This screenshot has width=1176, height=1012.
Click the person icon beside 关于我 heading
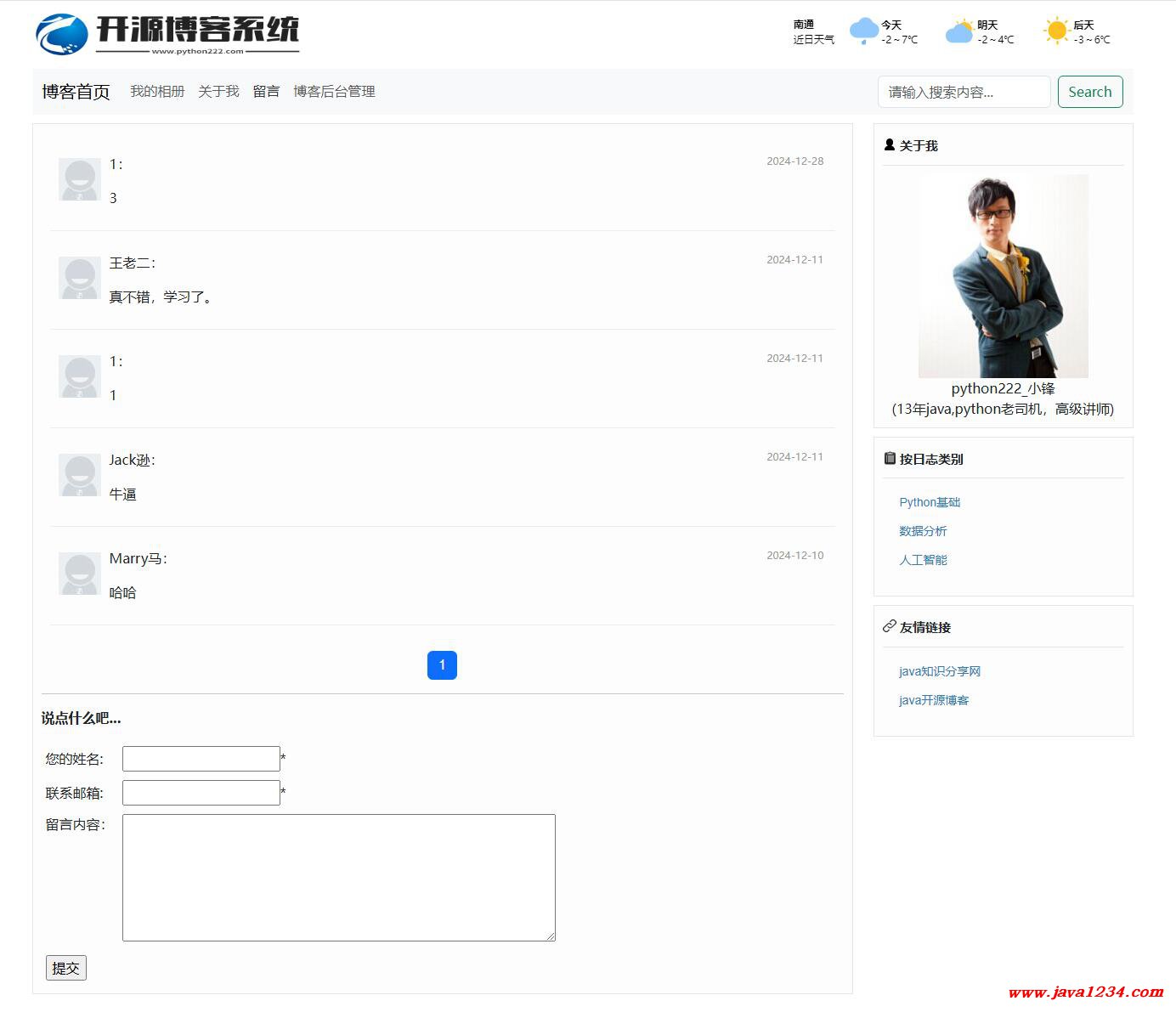point(890,145)
